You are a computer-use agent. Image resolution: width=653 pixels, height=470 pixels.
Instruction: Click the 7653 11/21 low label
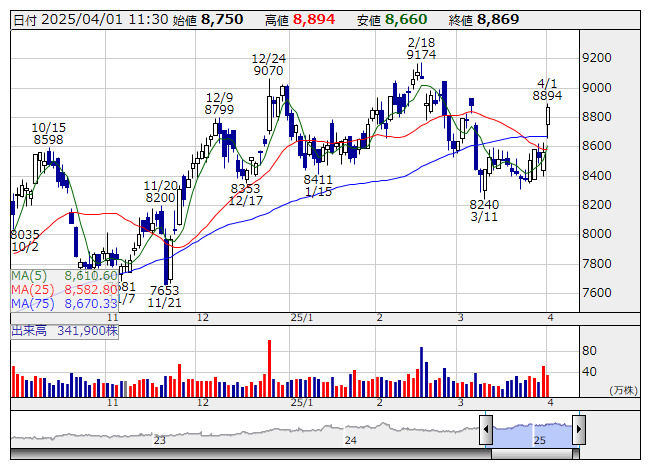pos(164,296)
